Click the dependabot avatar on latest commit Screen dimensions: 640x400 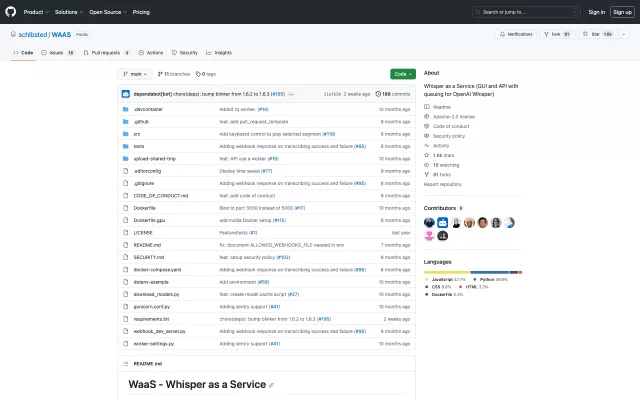point(126,93)
